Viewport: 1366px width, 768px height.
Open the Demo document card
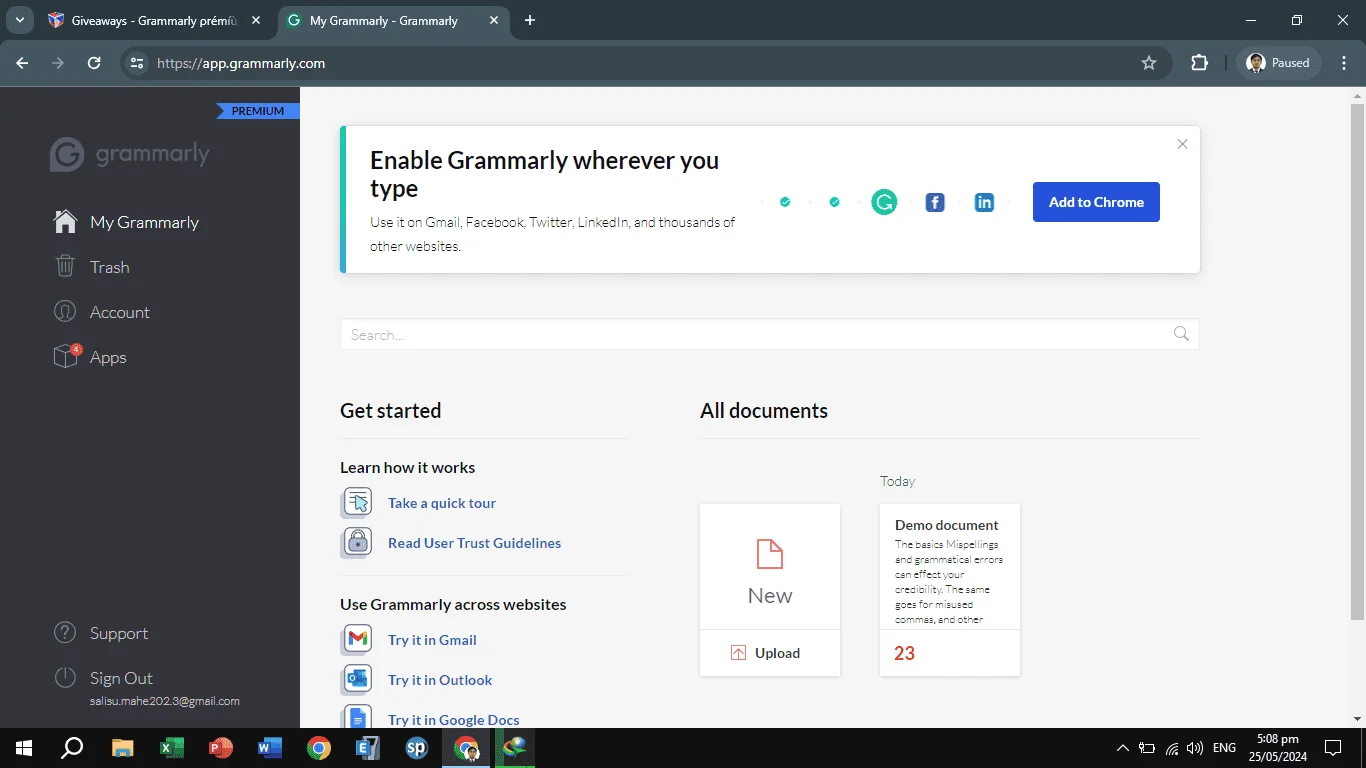pos(950,590)
